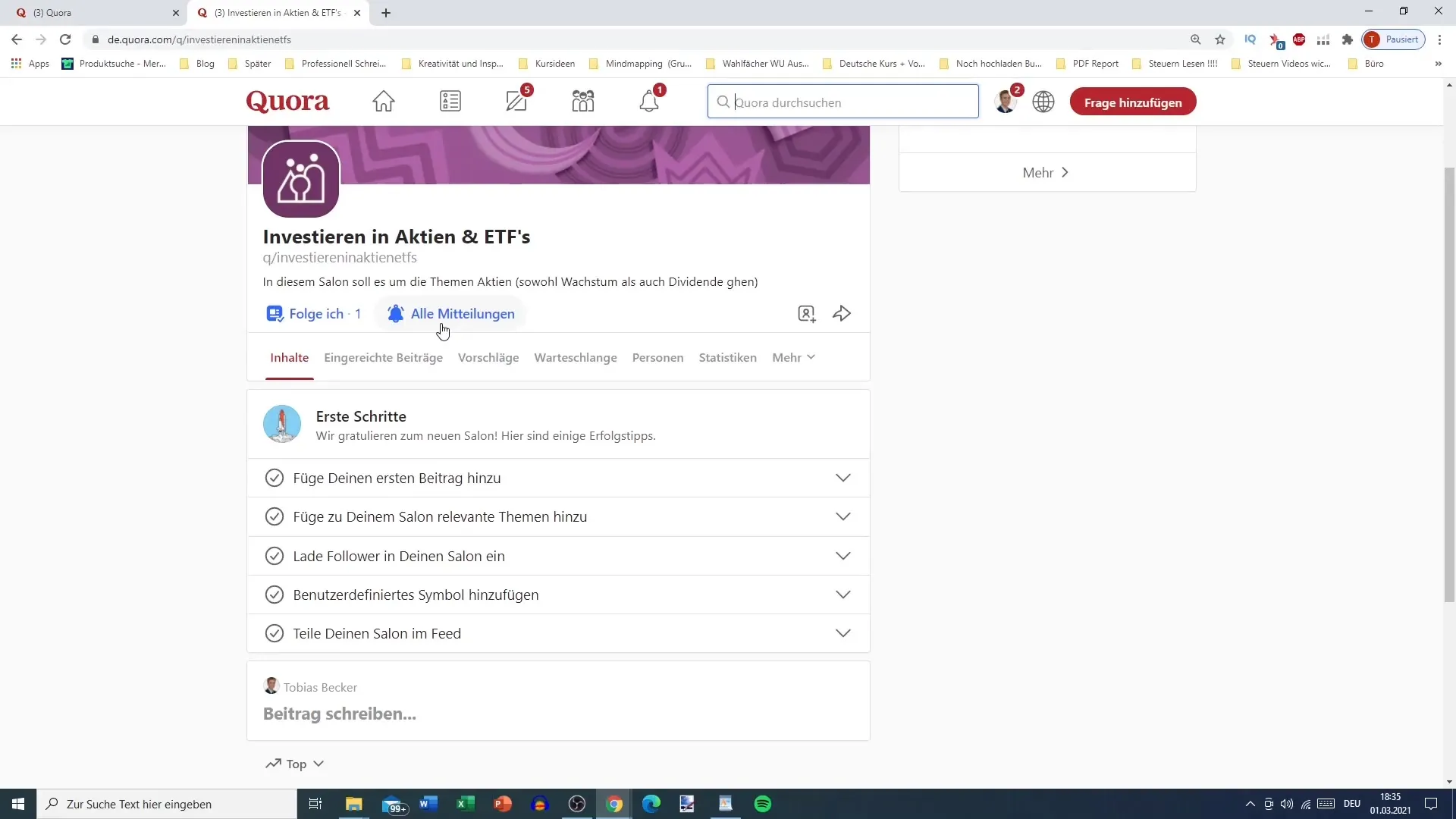Image resolution: width=1456 pixels, height=819 pixels.
Task: Click the salon admin settings icon
Action: point(807,313)
